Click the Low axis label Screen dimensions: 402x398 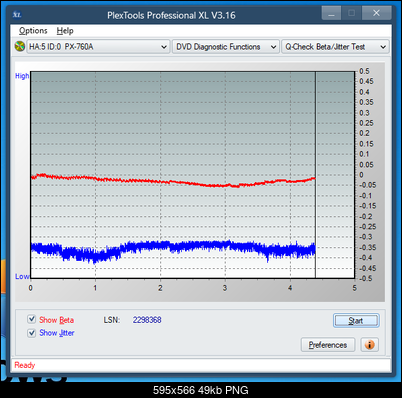[x=22, y=276]
